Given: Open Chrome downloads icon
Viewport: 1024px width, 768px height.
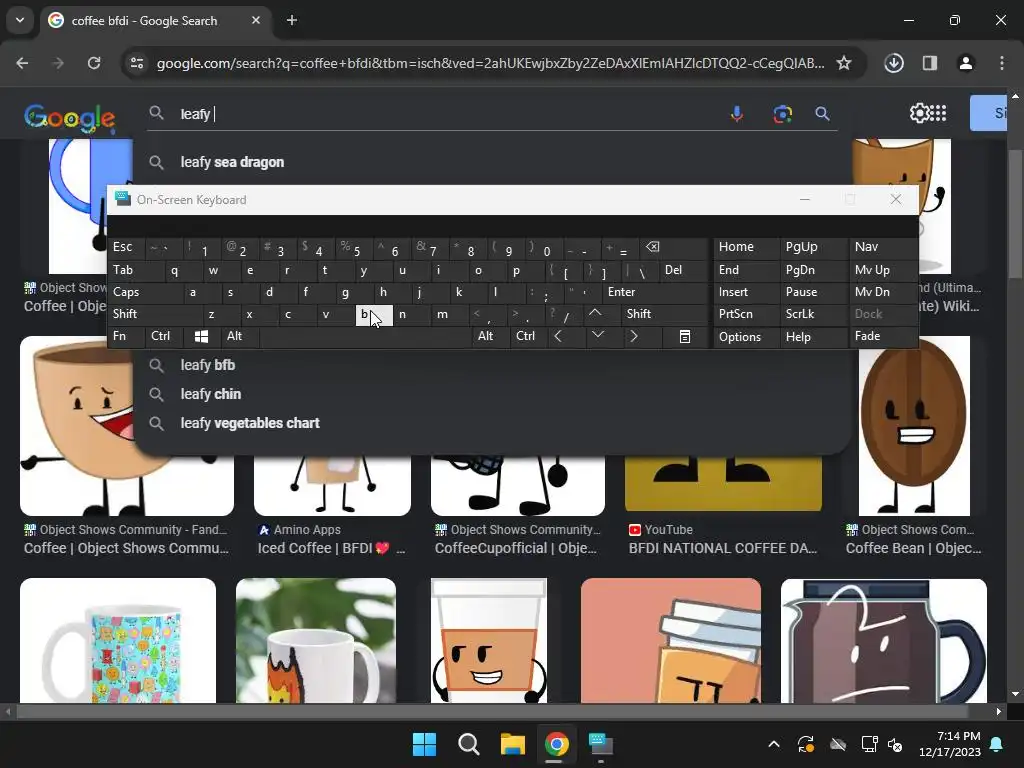Looking at the screenshot, I should (x=894, y=63).
